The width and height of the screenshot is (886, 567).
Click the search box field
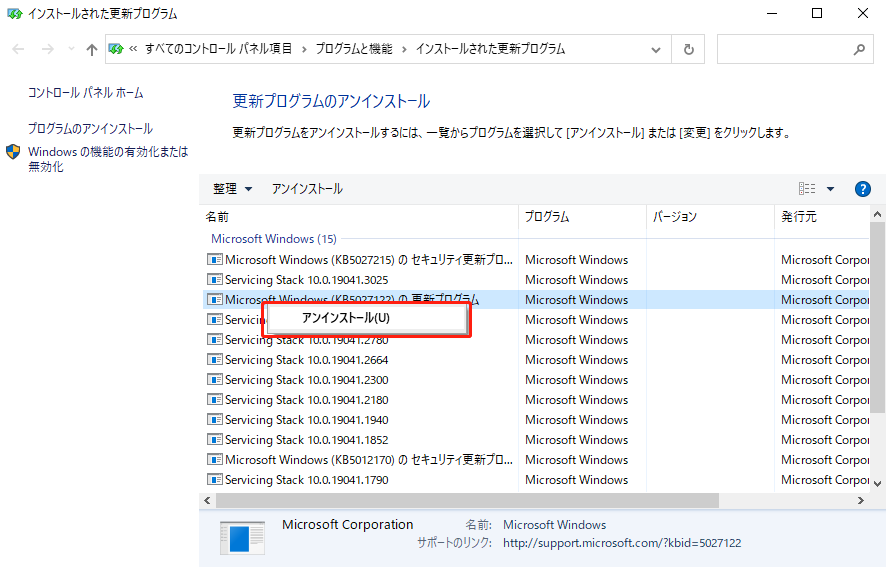[795, 49]
